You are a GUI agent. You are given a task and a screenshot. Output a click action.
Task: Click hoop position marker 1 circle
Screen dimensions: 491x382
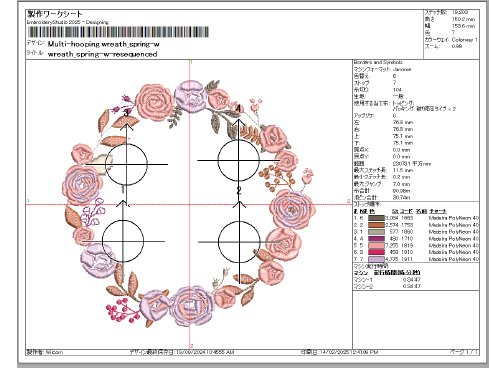pyautogui.click(x=123, y=241)
